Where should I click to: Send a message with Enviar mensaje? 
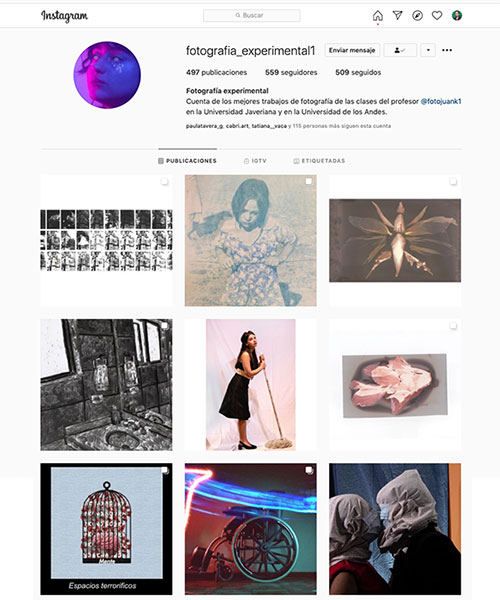[x=352, y=50]
